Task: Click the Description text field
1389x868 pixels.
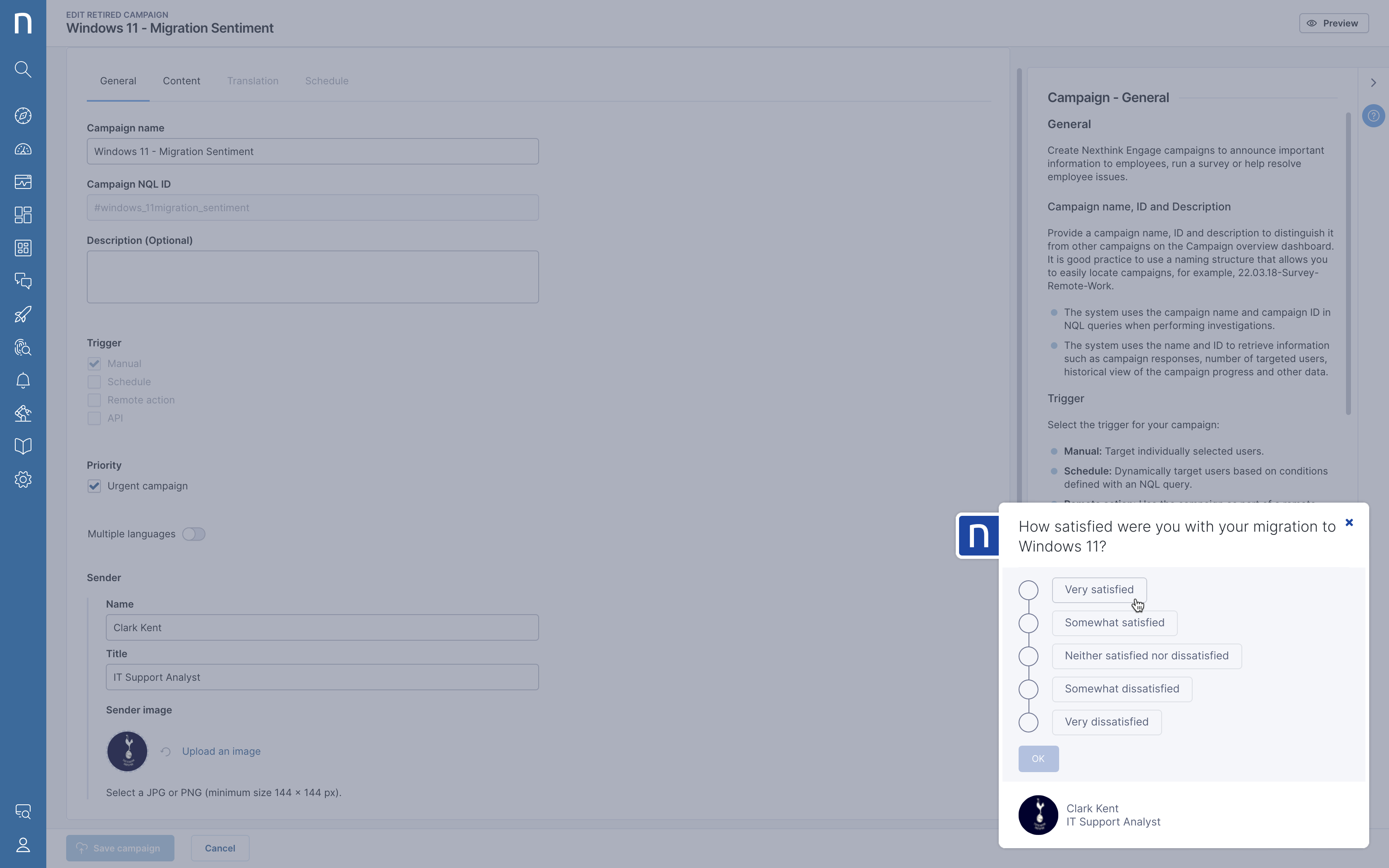Action: tap(312, 277)
